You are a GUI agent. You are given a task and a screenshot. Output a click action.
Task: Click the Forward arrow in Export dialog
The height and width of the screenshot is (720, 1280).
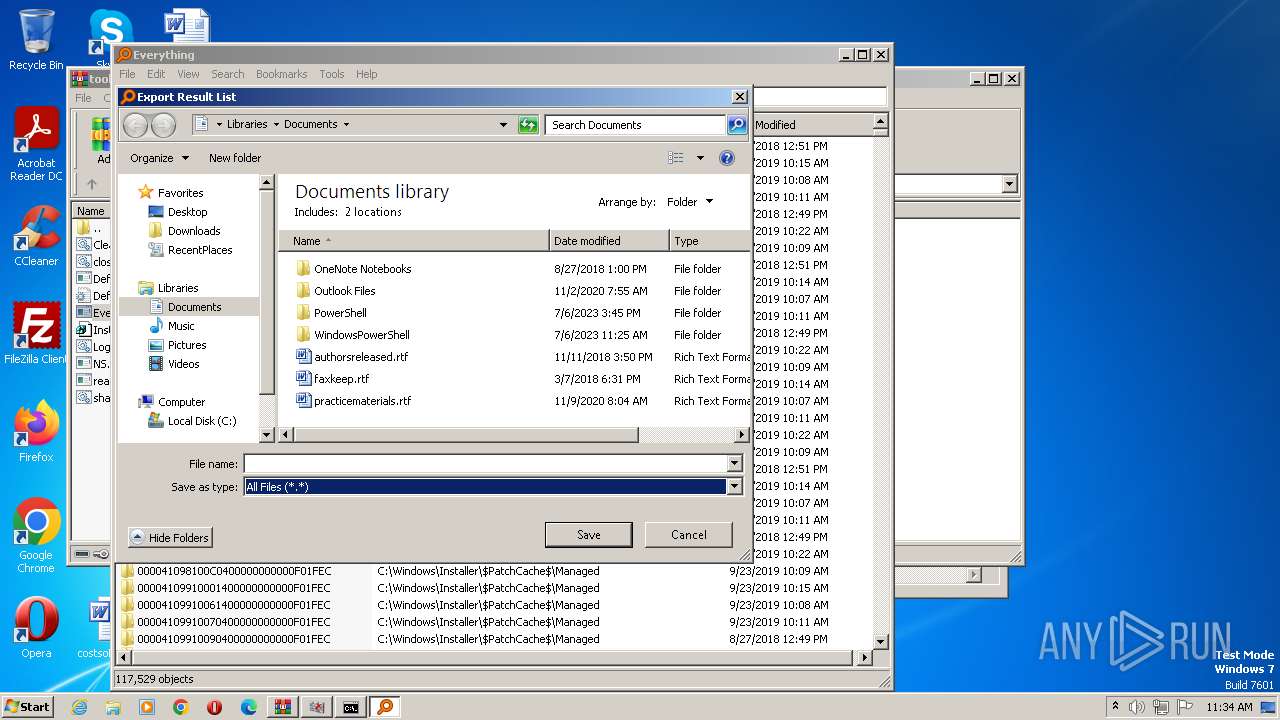163,125
